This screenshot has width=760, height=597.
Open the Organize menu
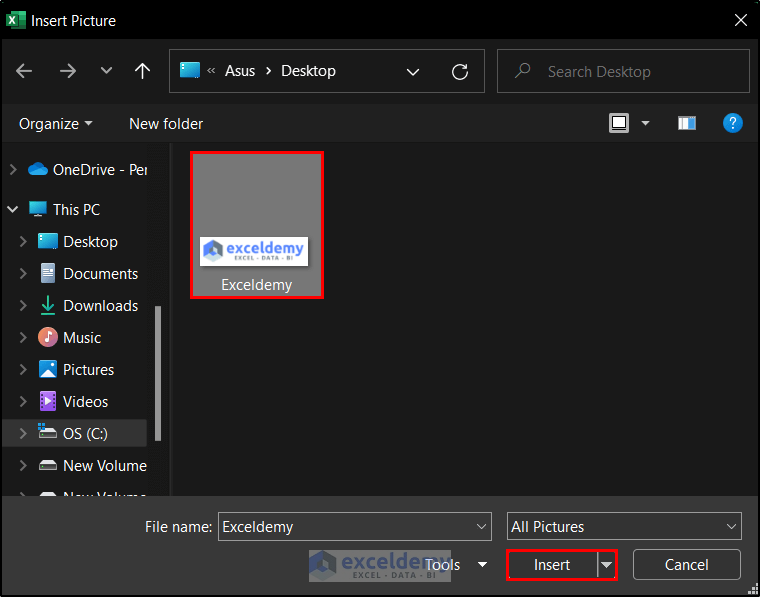(x=55, y=124)
